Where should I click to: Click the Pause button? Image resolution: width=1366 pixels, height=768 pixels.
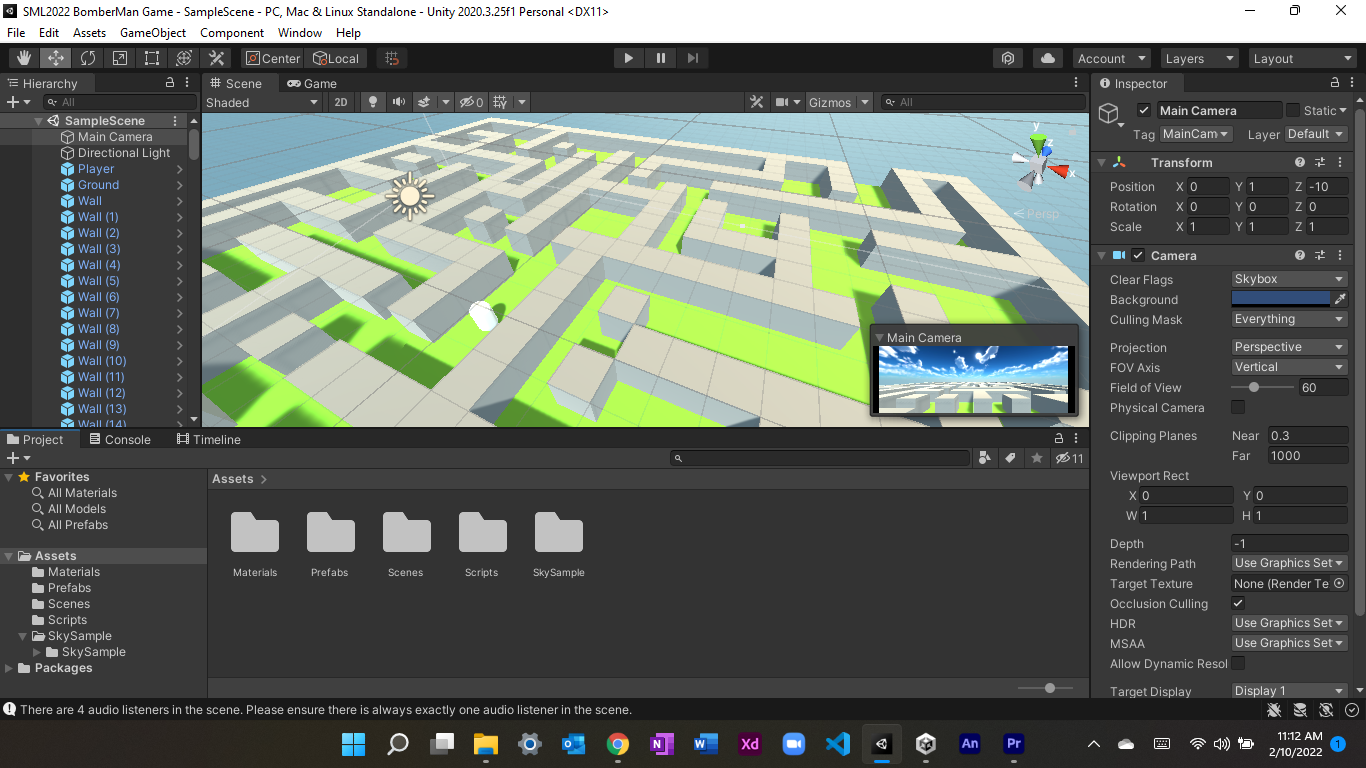660,58
